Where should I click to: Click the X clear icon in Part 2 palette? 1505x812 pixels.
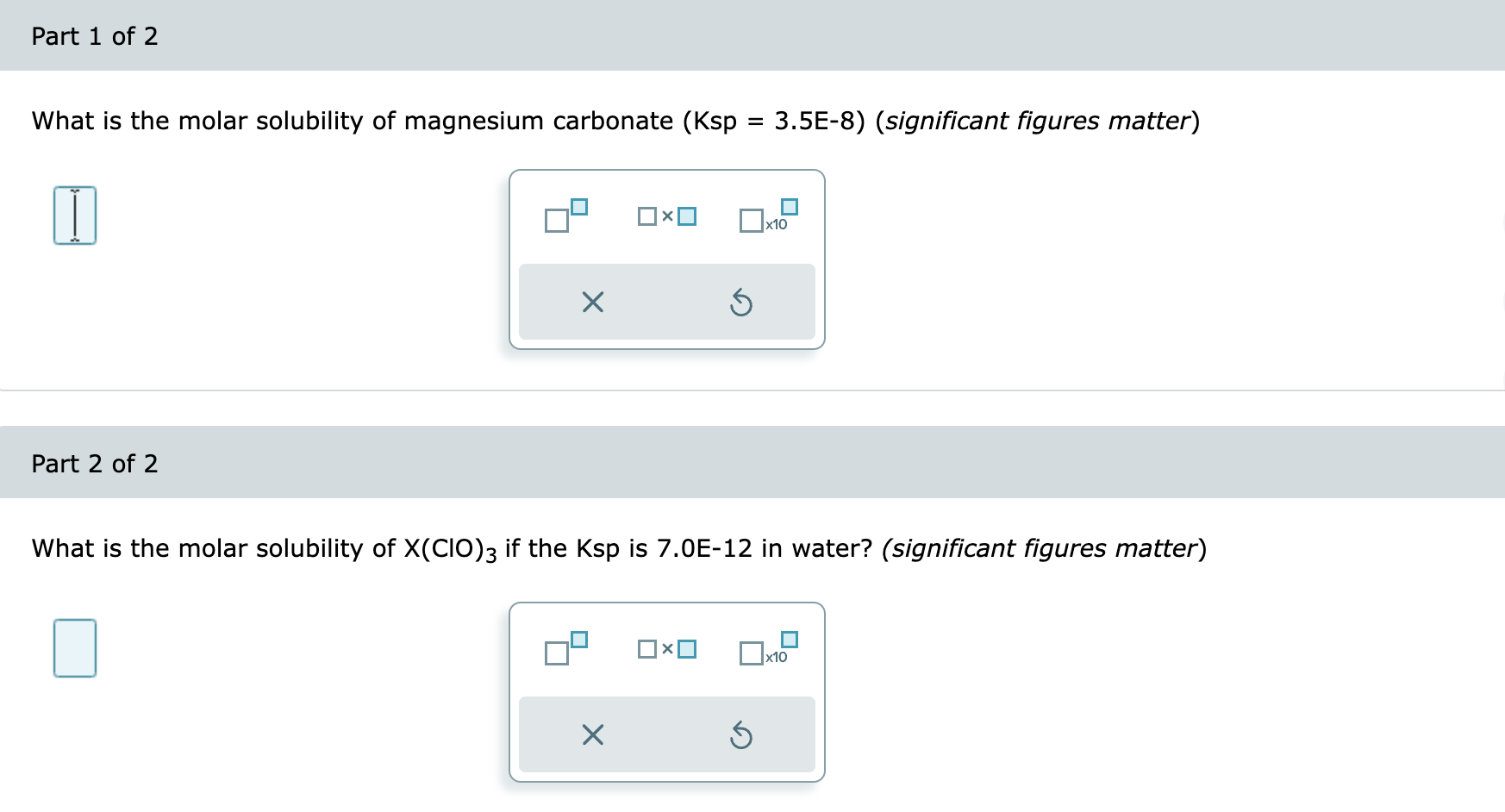point(591,734)
